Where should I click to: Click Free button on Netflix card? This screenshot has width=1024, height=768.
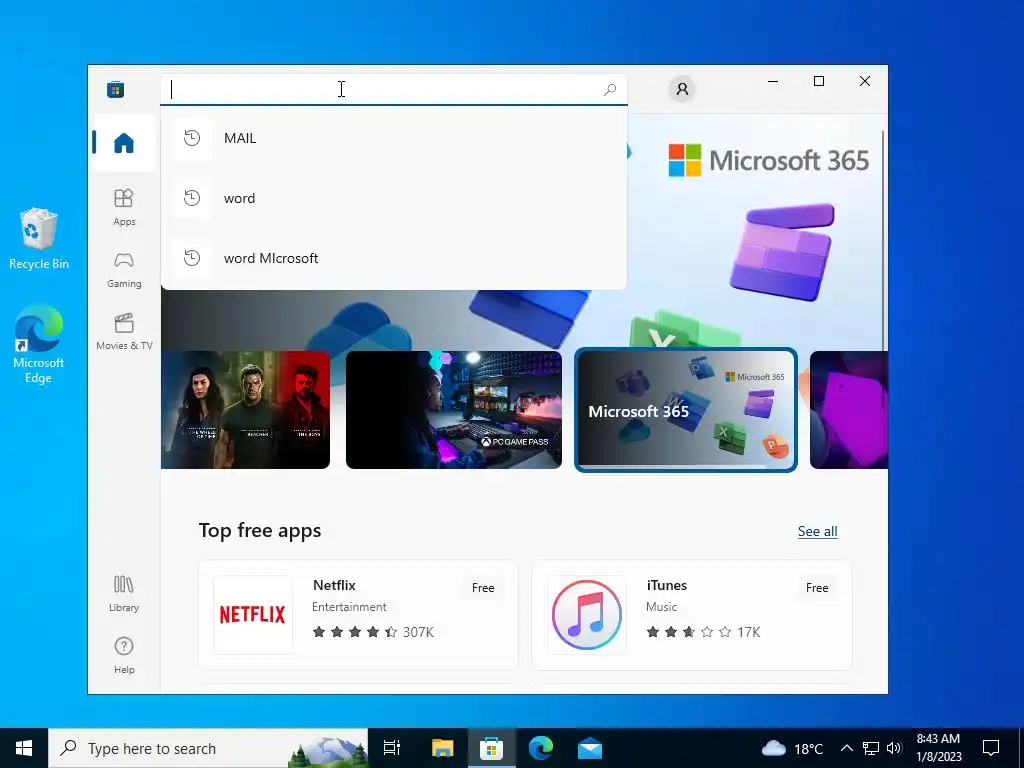(483, 588)
